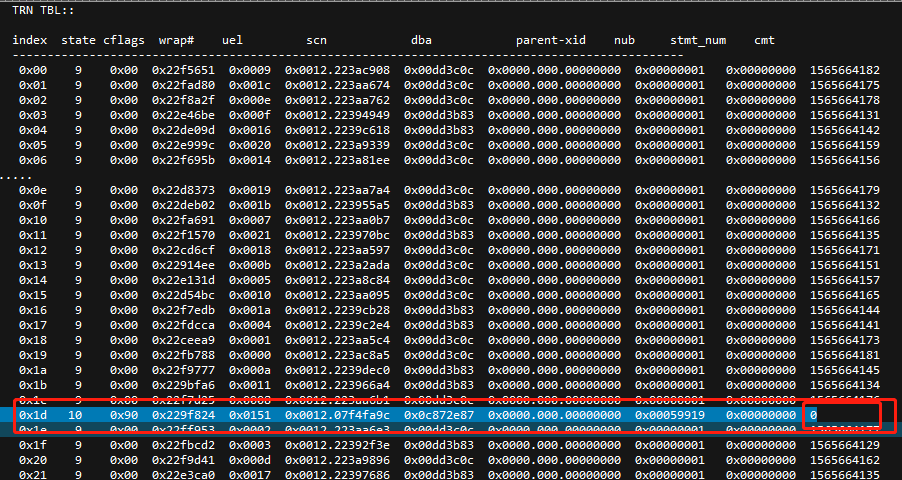
Task: Click index 0x1d in highlighted row
Action: click(33, 415)
